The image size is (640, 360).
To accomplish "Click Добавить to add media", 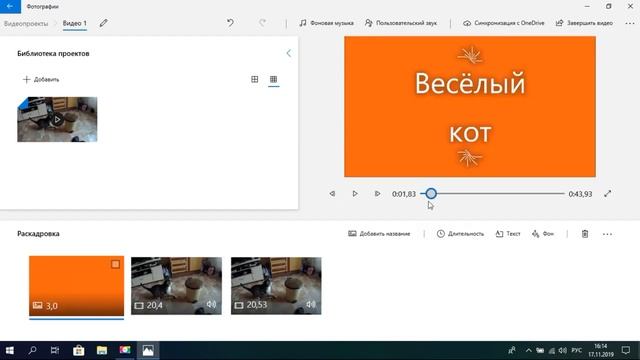I will tap(41, 80).
